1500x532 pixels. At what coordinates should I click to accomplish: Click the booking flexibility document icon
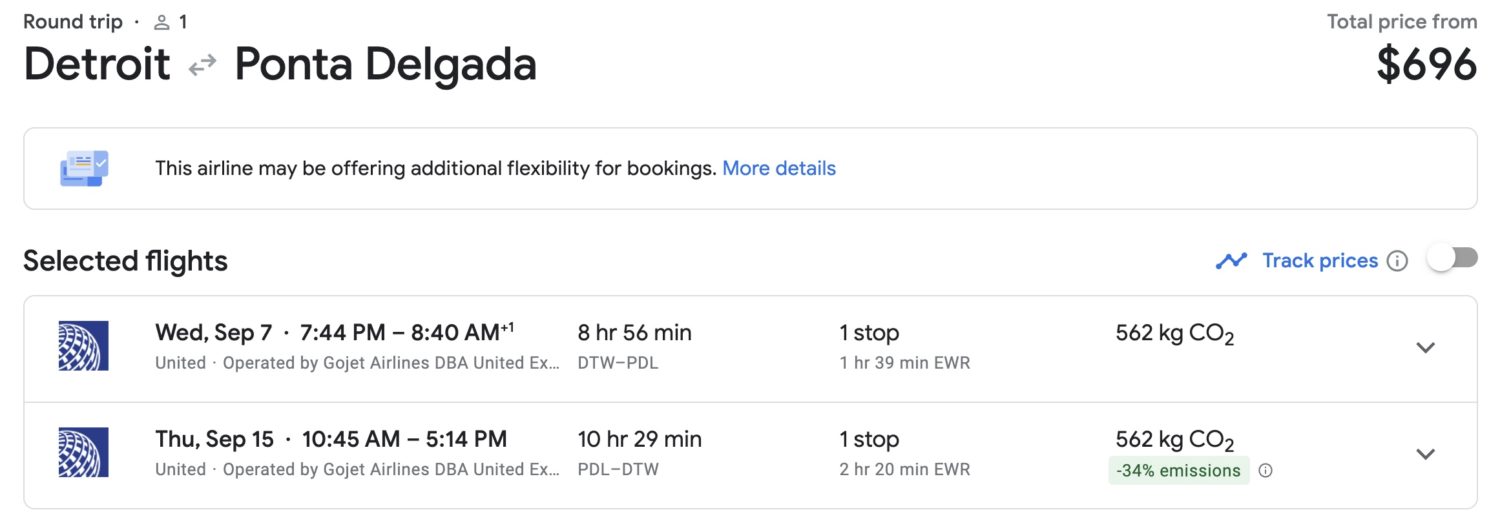84,168
